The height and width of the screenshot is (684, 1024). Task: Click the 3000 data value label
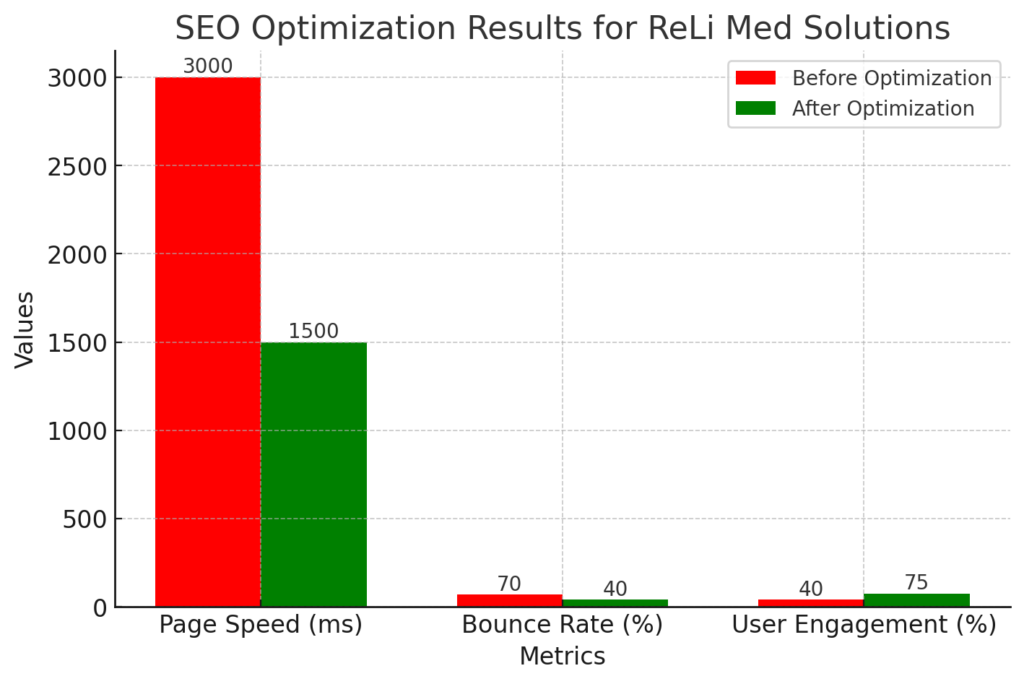point(208,66)
